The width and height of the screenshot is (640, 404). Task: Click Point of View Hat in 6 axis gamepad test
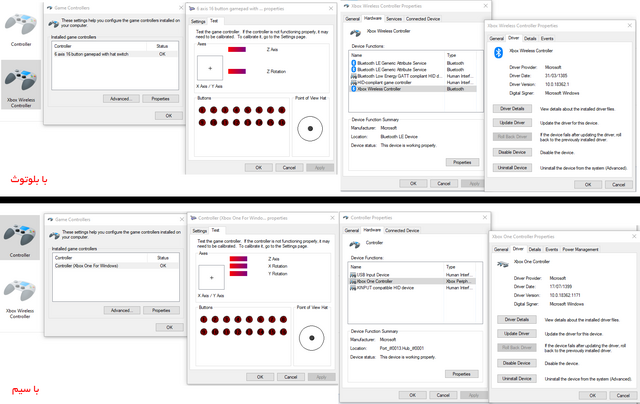tap(311, 126)
